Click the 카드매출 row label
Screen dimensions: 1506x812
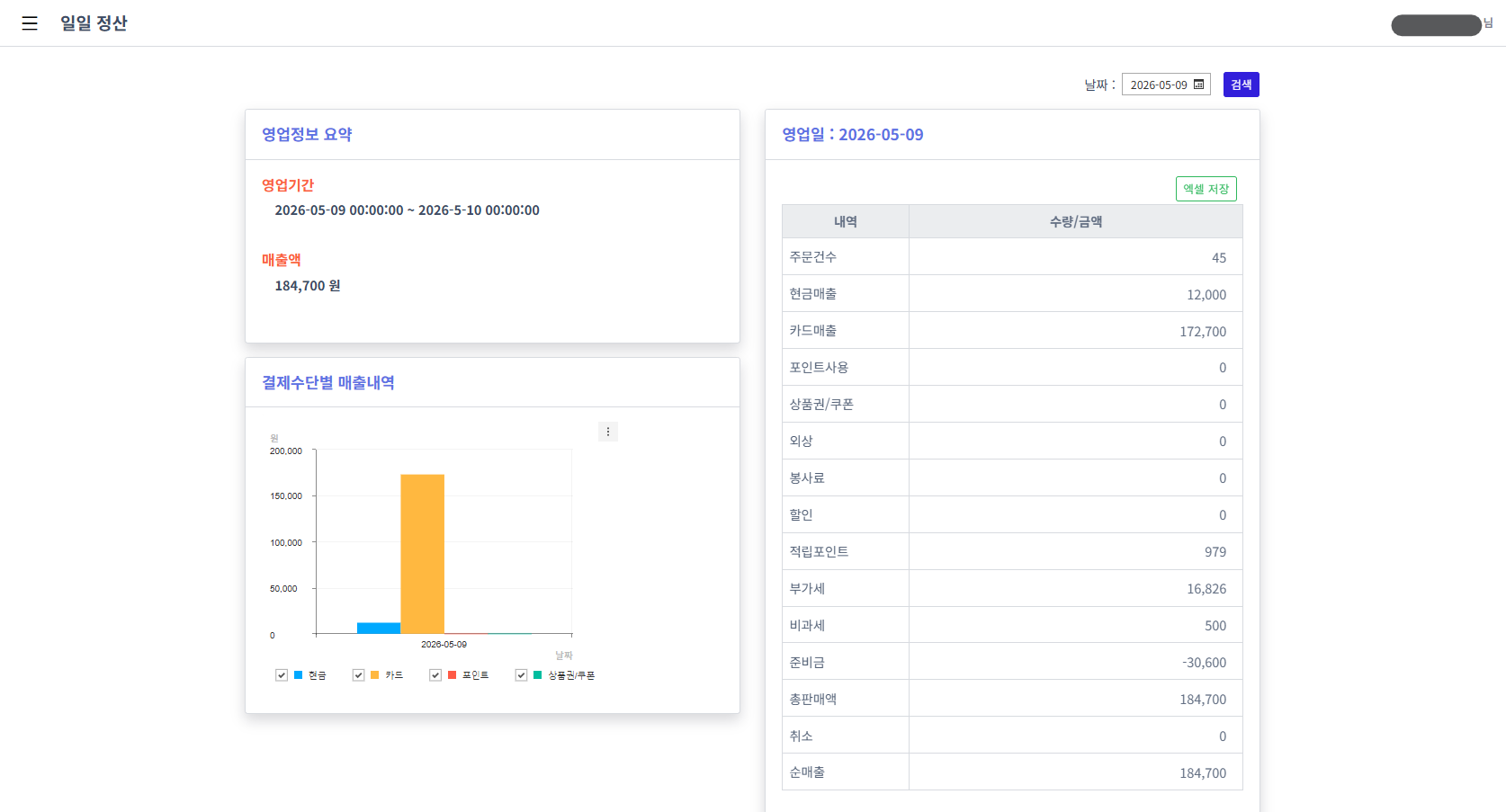point(813,331)
